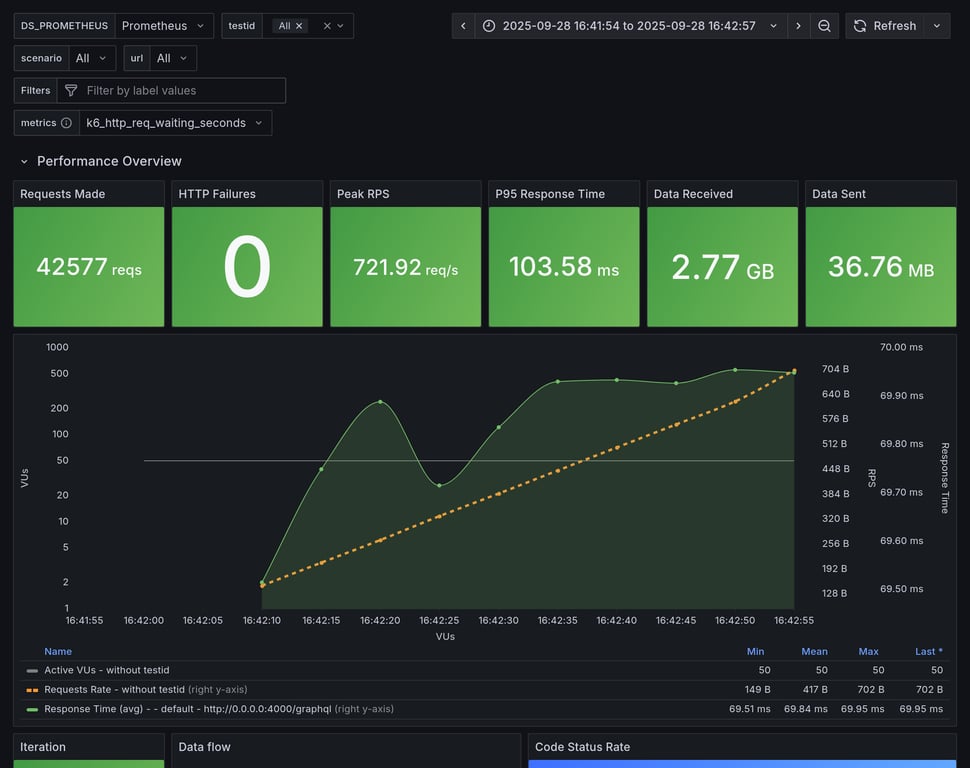Open the scenario variable dropdown
The image size is (970, 768).
(92, 58)
